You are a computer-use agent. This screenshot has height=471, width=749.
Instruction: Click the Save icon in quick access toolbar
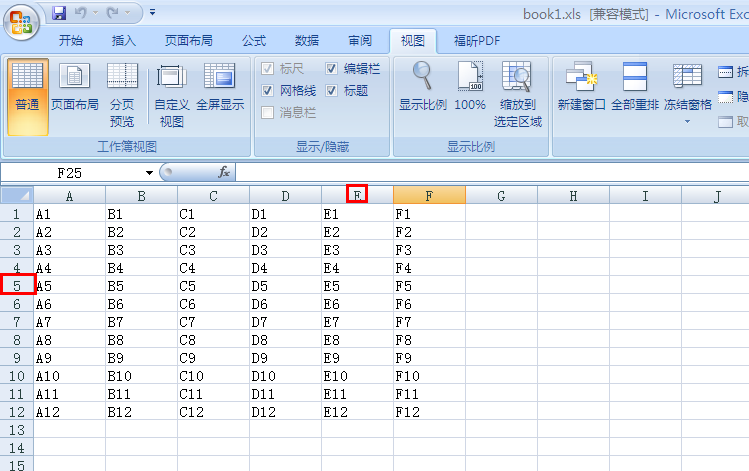coord(59,13)
